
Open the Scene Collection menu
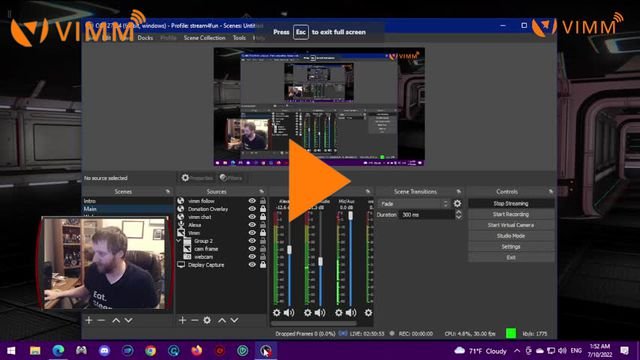tap(204, 38)
